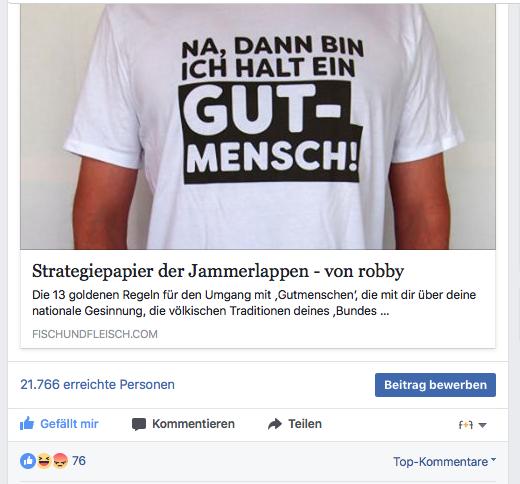Toggle Gefällt mir on the post
Image resolution: width=520 pixels, height=484 pixels.
coord(59,424)
